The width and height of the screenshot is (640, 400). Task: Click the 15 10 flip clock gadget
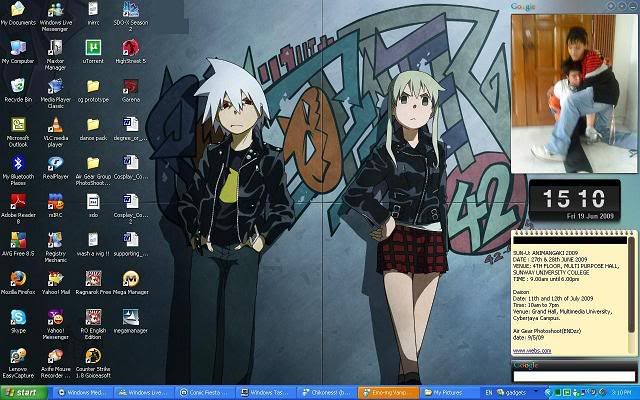tap(575, 200)
